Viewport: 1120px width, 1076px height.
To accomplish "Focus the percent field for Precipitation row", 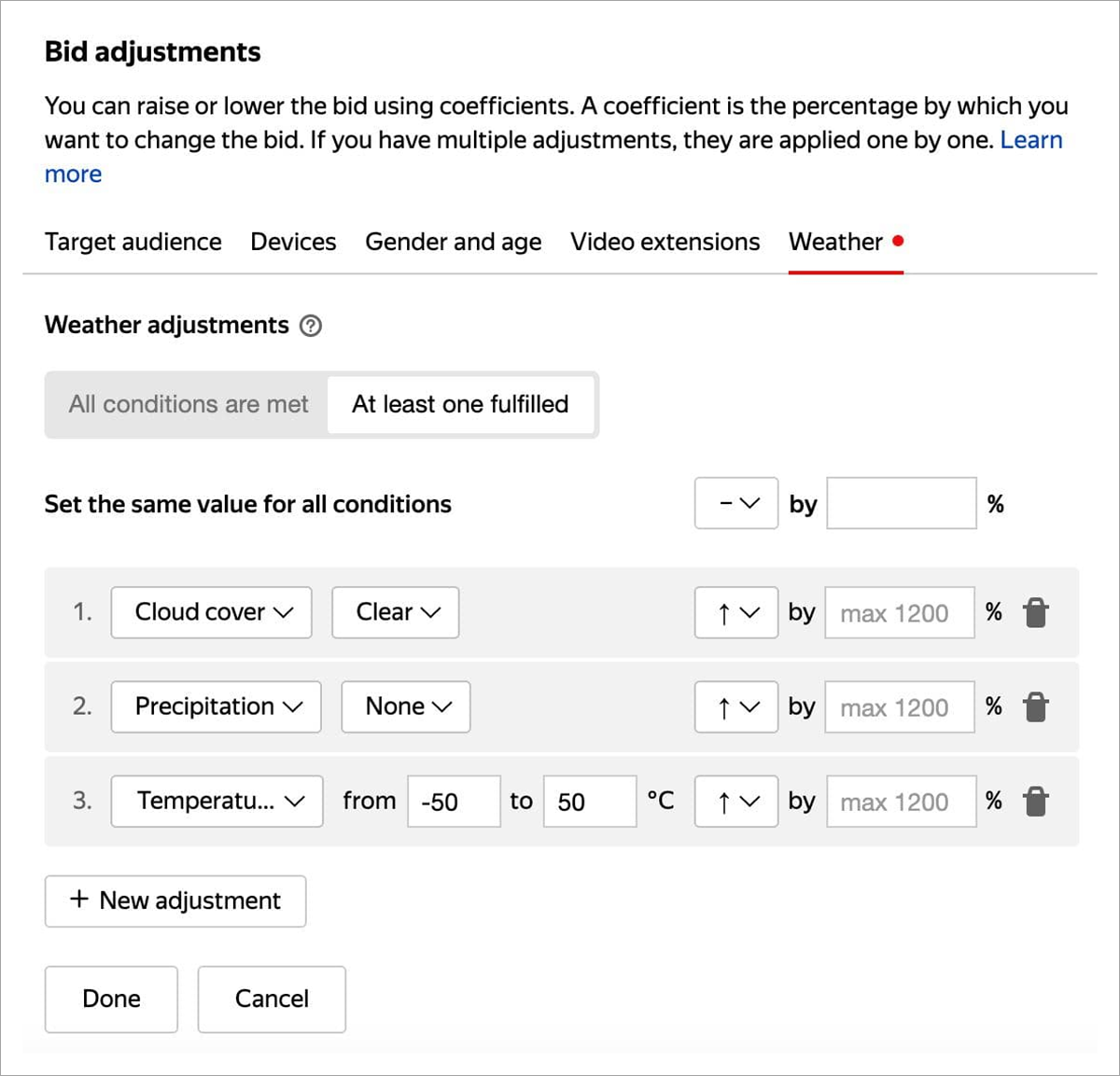I will coord(899,707).
